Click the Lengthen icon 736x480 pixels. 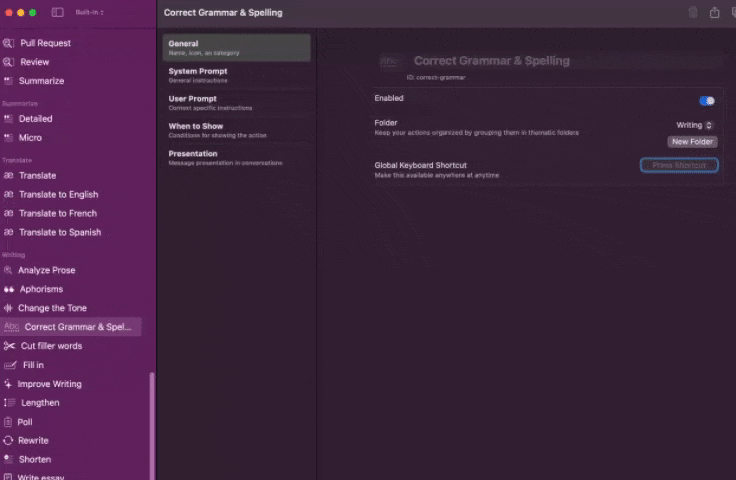point(9,403)
